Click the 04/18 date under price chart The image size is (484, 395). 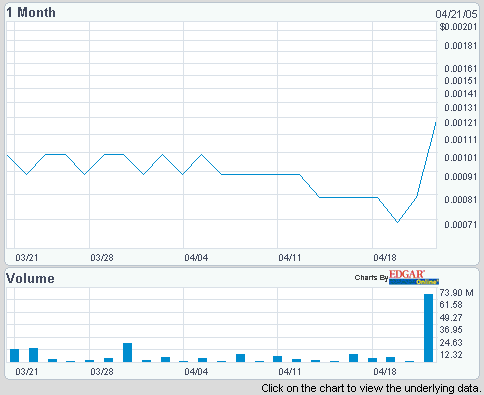click(385, 258)
